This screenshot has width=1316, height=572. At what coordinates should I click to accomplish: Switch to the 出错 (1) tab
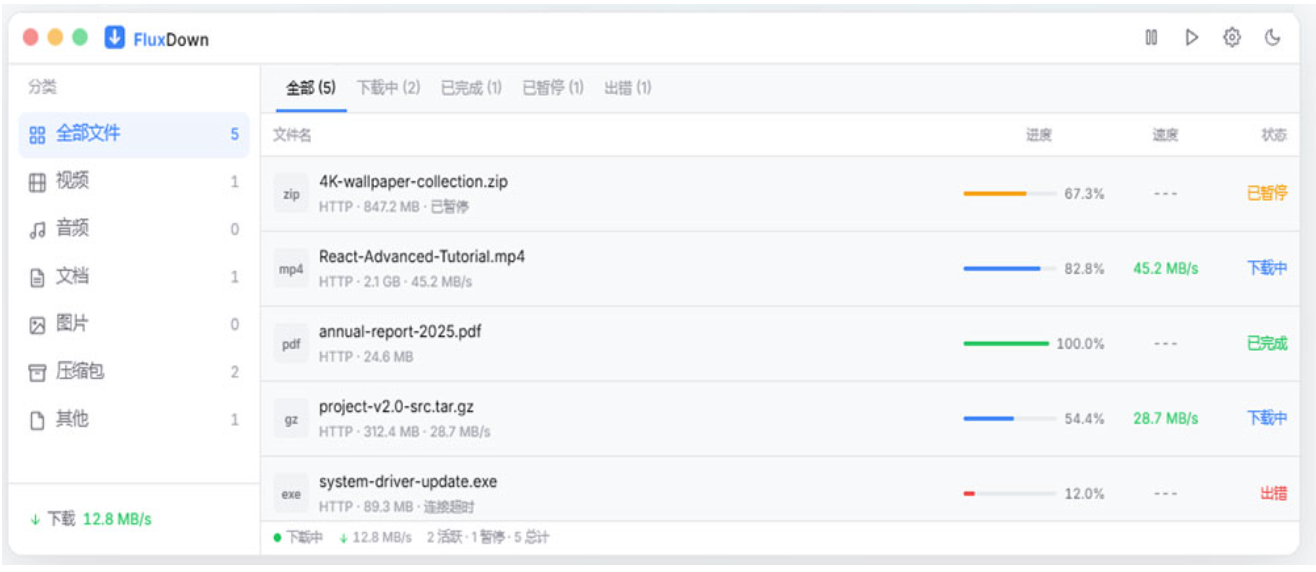click(x=628, y=88)
